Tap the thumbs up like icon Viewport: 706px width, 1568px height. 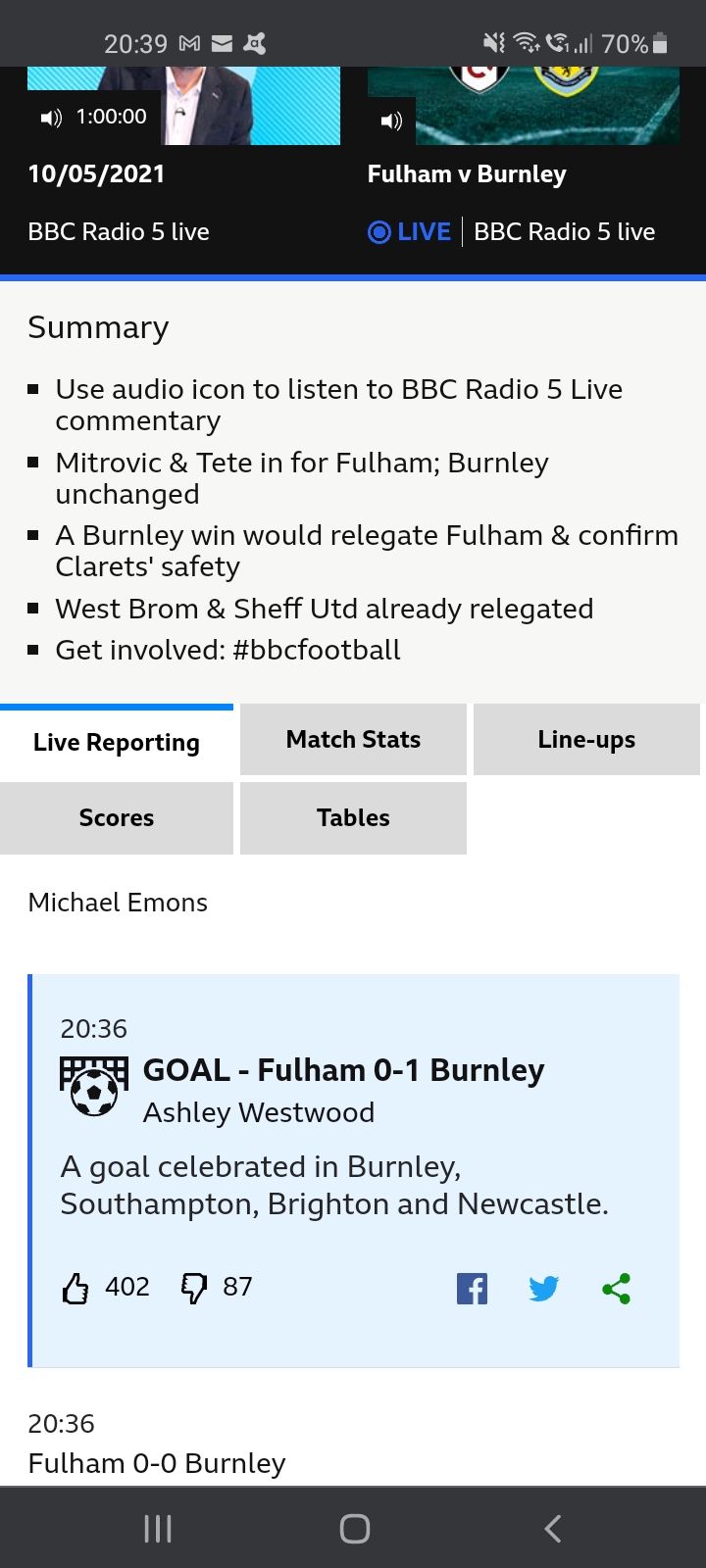click(76, 1288)
